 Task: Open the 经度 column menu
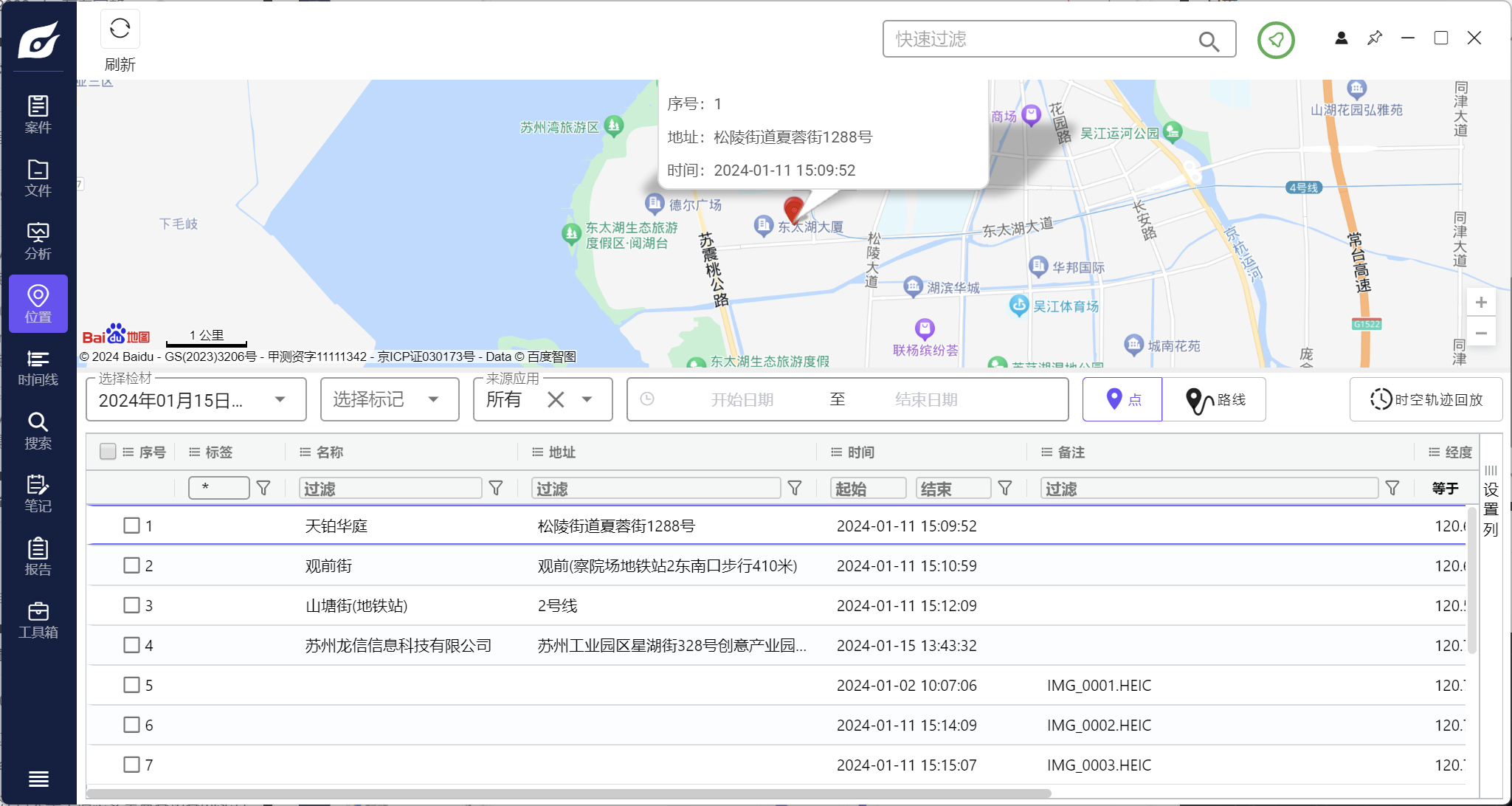click(x=1435, y=452)
